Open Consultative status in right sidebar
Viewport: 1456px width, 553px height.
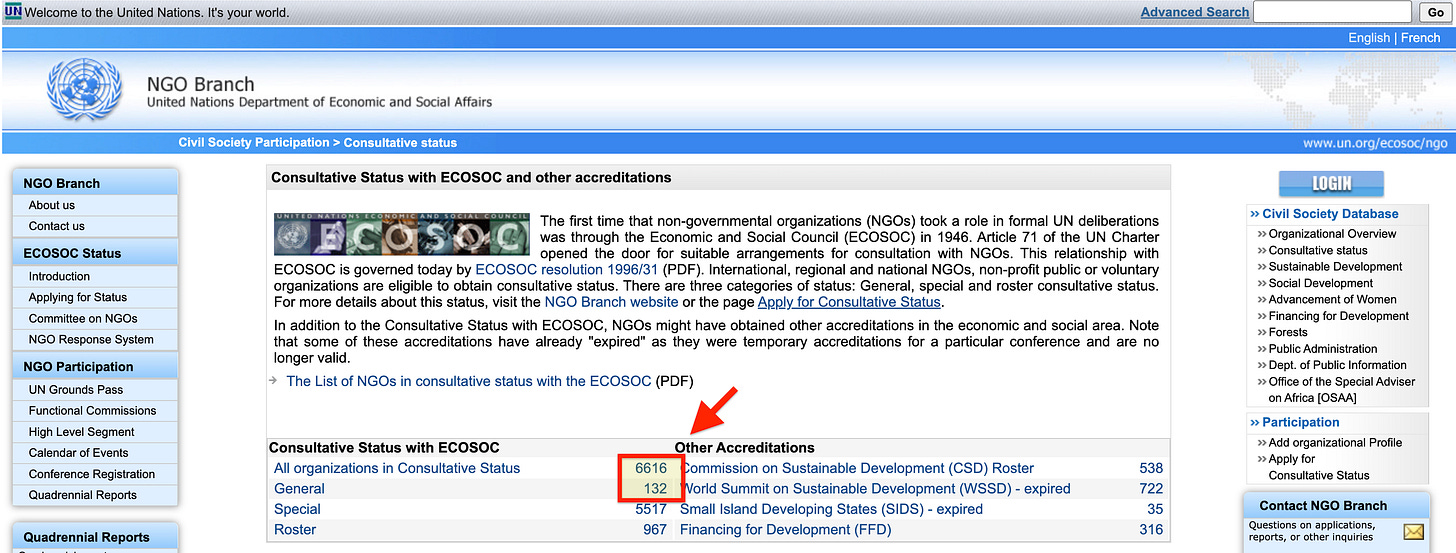(x=1318, y=250)
